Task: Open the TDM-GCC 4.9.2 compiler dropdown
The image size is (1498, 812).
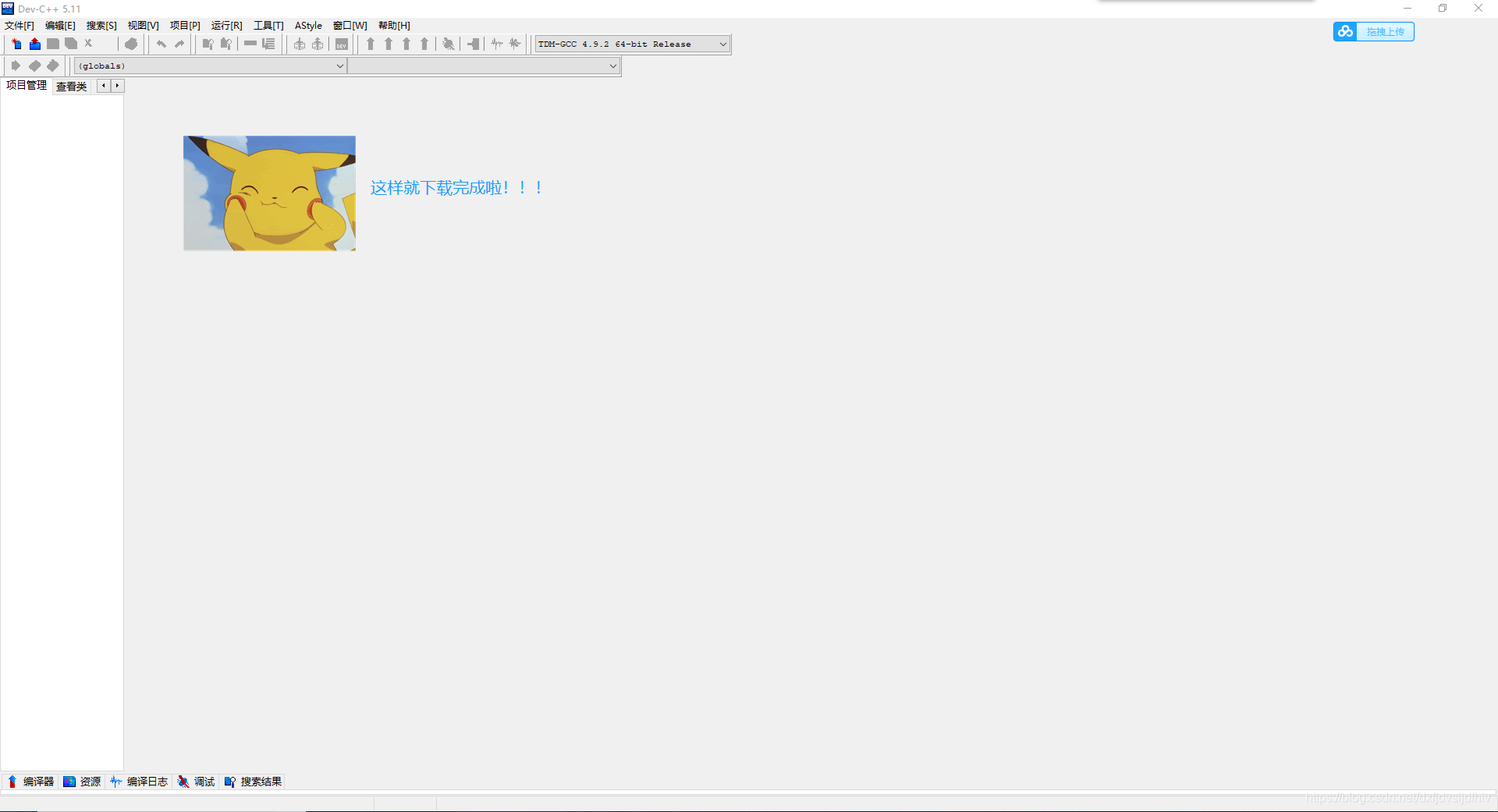Action: (632, 44)
